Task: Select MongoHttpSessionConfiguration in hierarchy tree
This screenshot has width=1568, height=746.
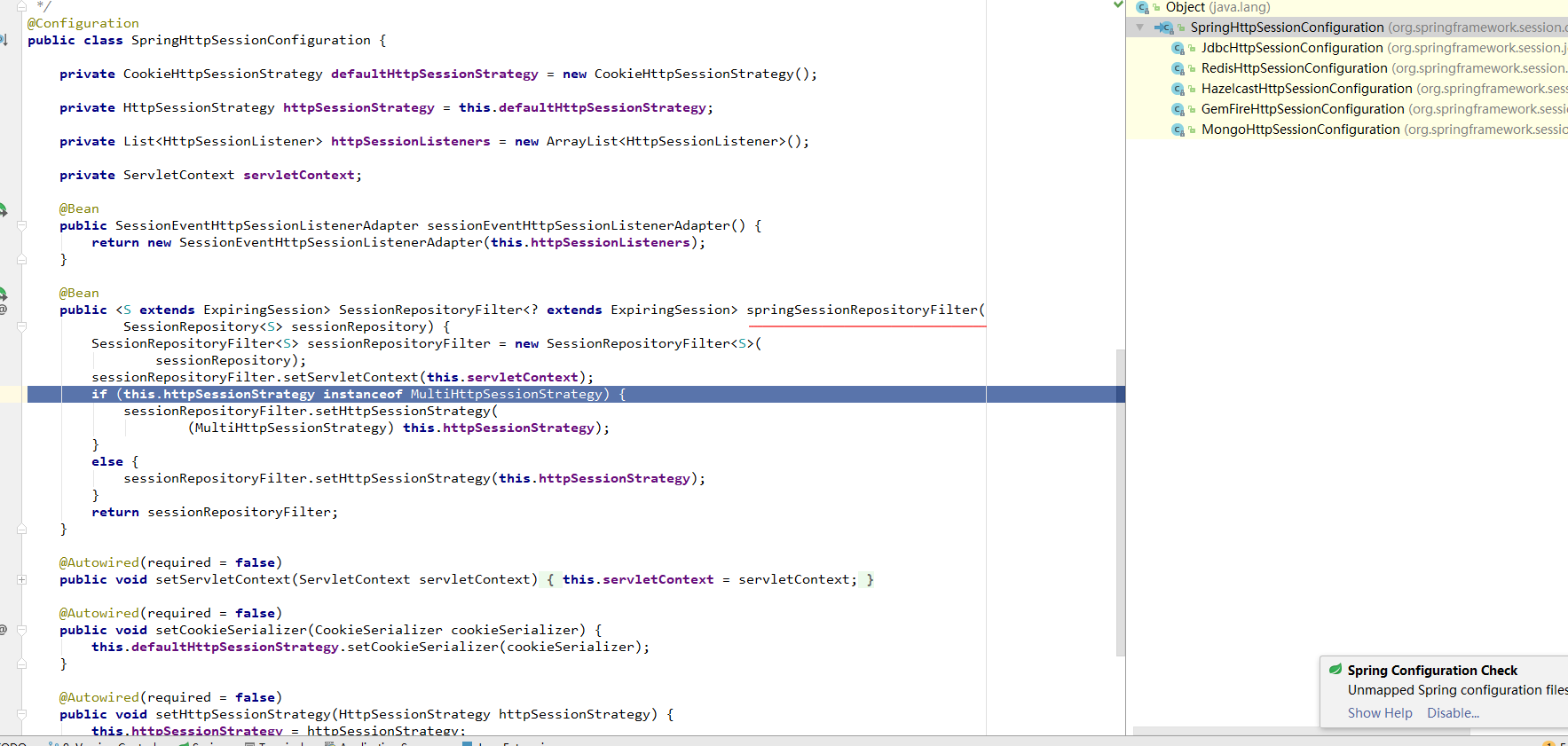Action: (x=1383, y=130)
